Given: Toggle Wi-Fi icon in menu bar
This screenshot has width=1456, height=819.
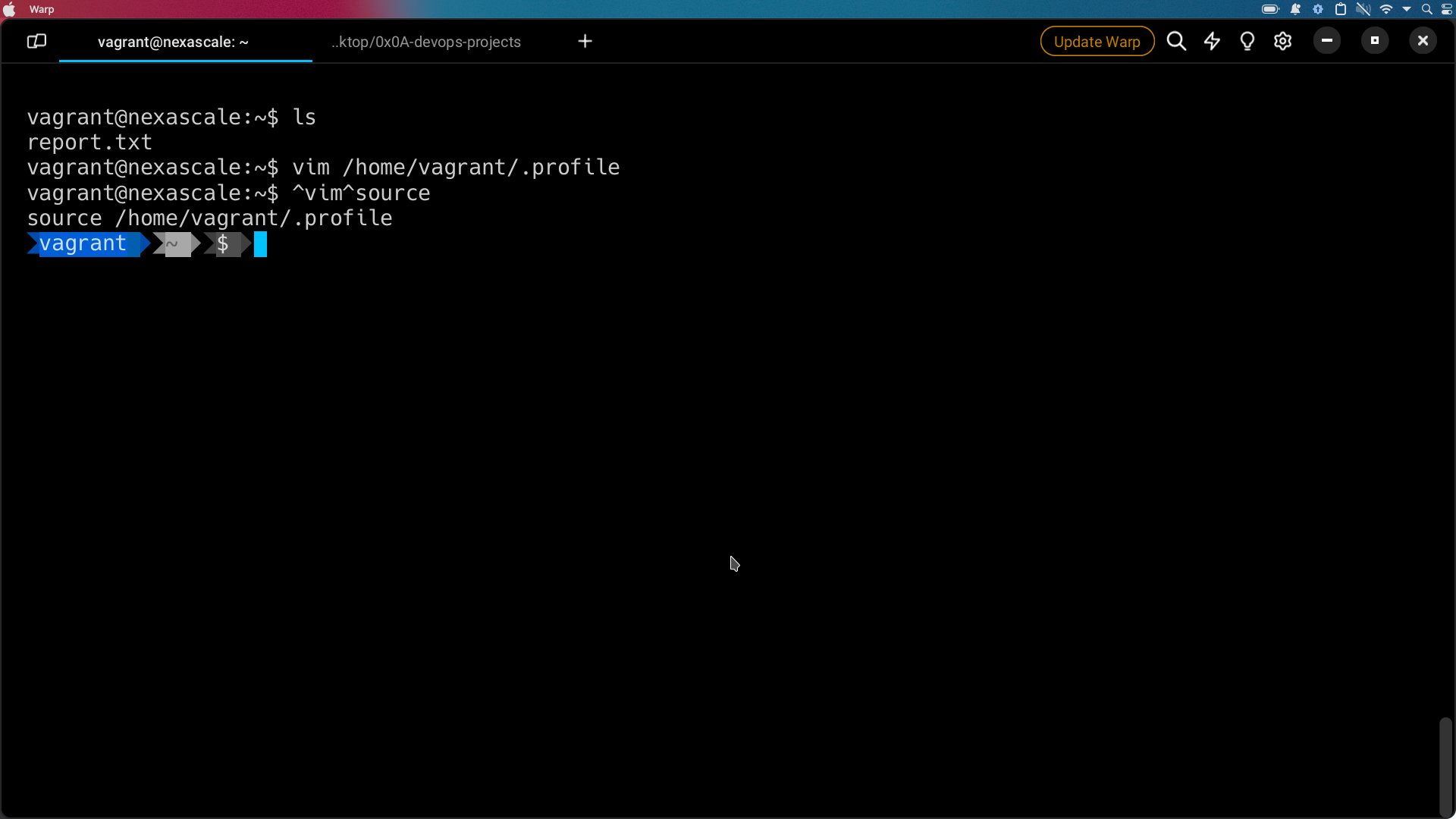Looking at the screenshot, I should pos(1386,9).
